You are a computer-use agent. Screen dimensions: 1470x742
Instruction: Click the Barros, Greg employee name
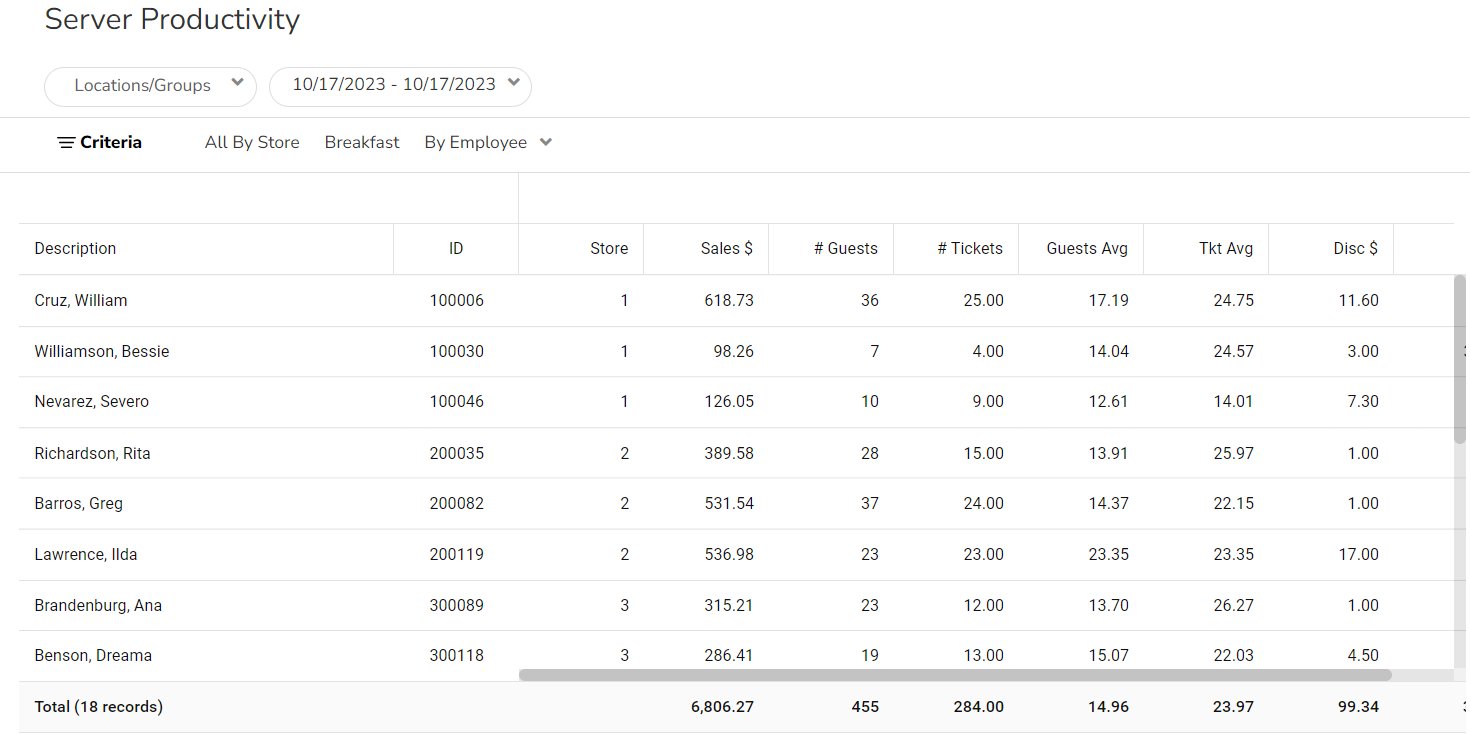[79, 504]
